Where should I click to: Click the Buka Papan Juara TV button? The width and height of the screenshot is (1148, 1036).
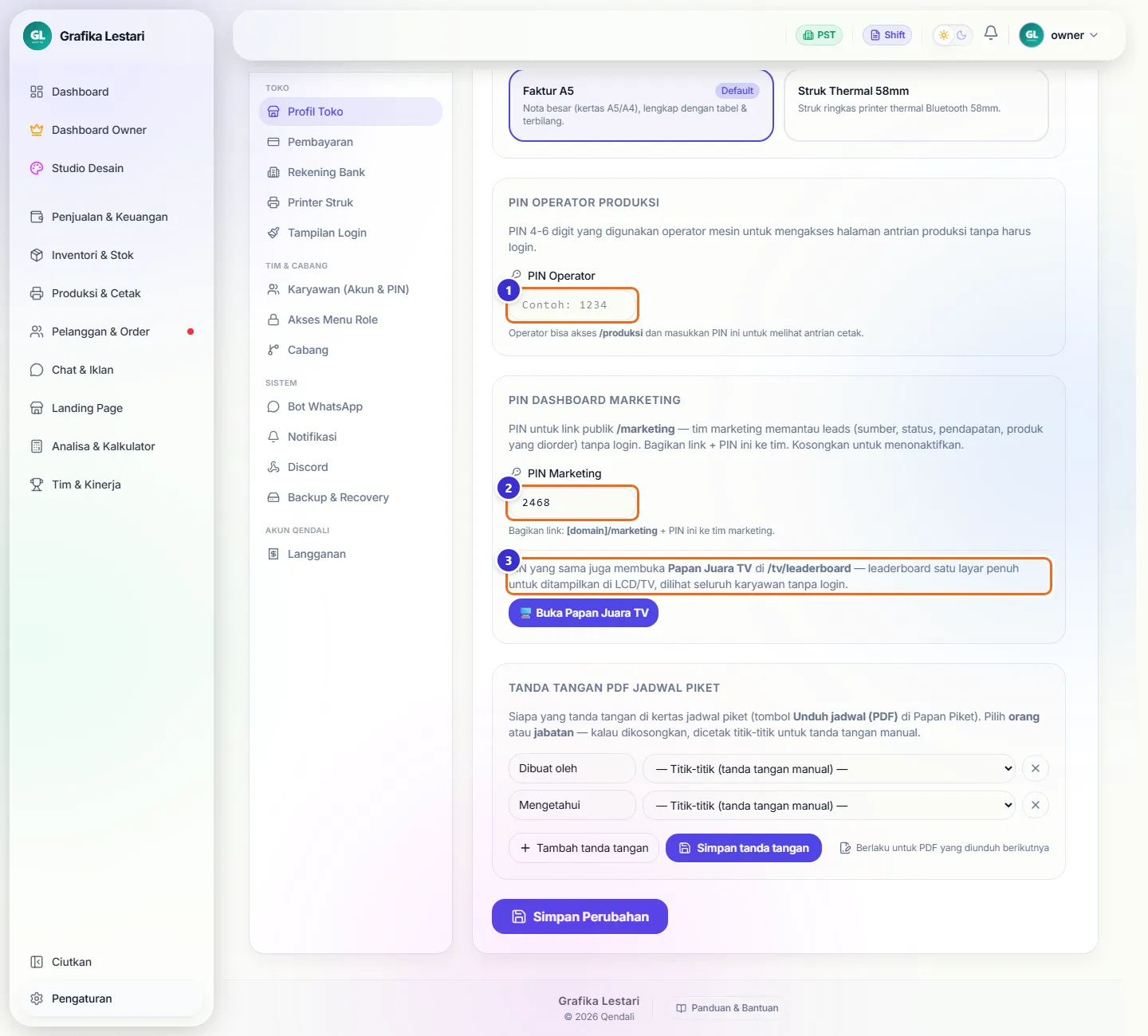[x=584, y=613]
